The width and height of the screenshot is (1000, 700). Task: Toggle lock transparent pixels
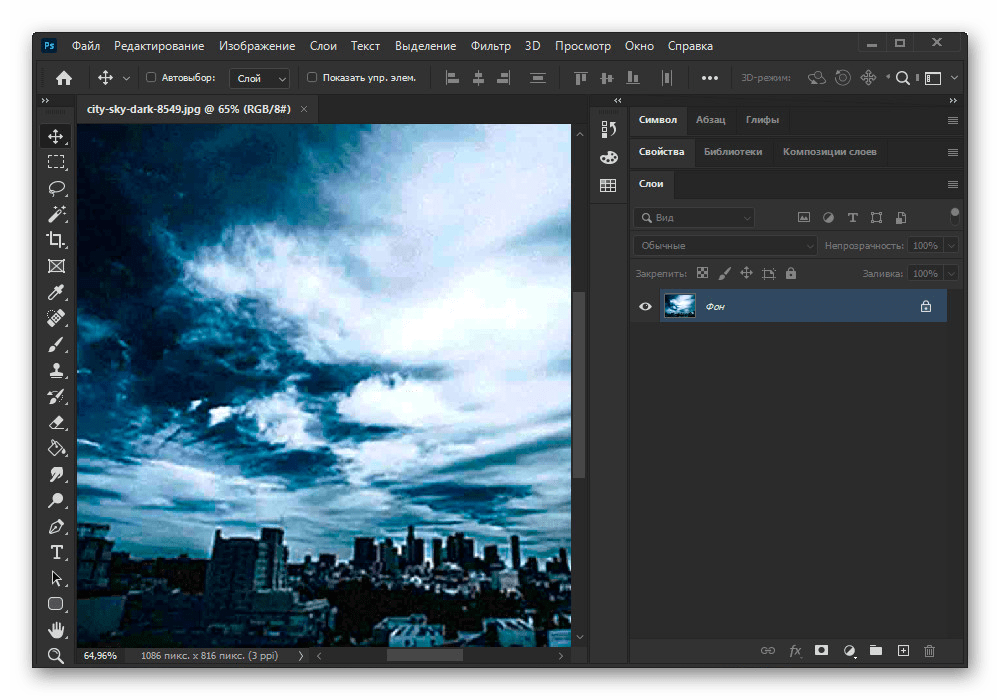pyautogui.click(x=702, y=273)
